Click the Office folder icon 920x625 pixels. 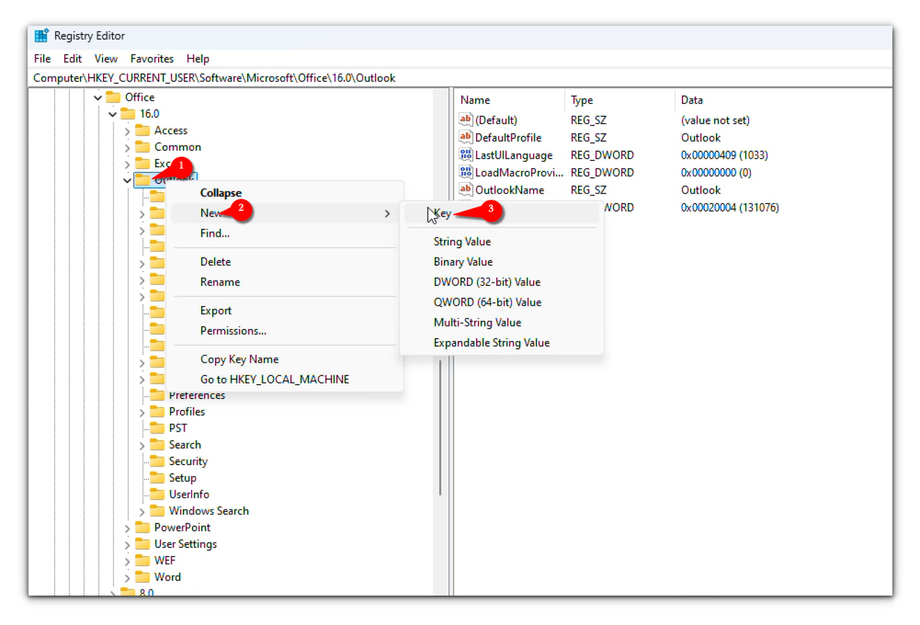click(x=113, y=97)
